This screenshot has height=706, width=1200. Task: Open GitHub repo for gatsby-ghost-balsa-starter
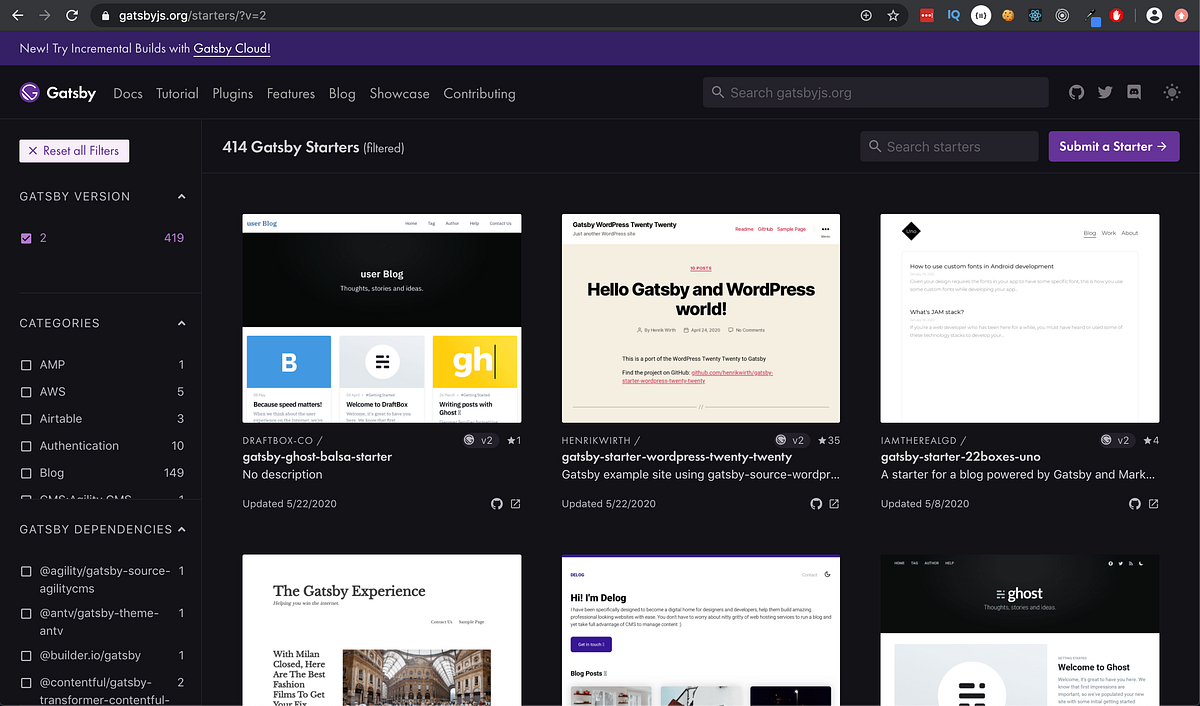point(496,504)
